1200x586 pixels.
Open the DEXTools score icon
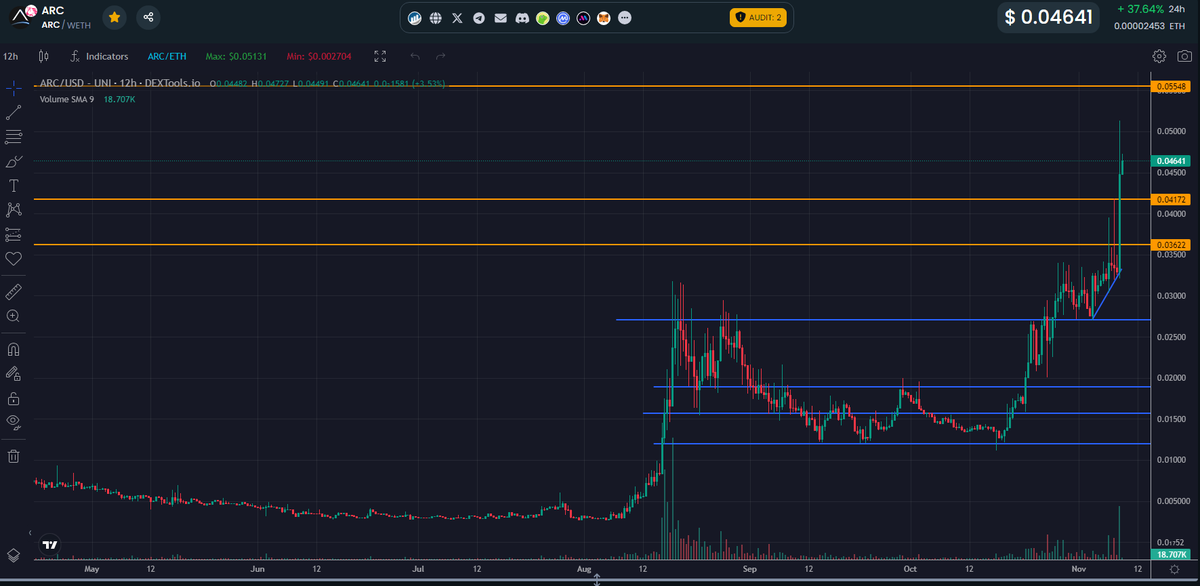(415, 18)
